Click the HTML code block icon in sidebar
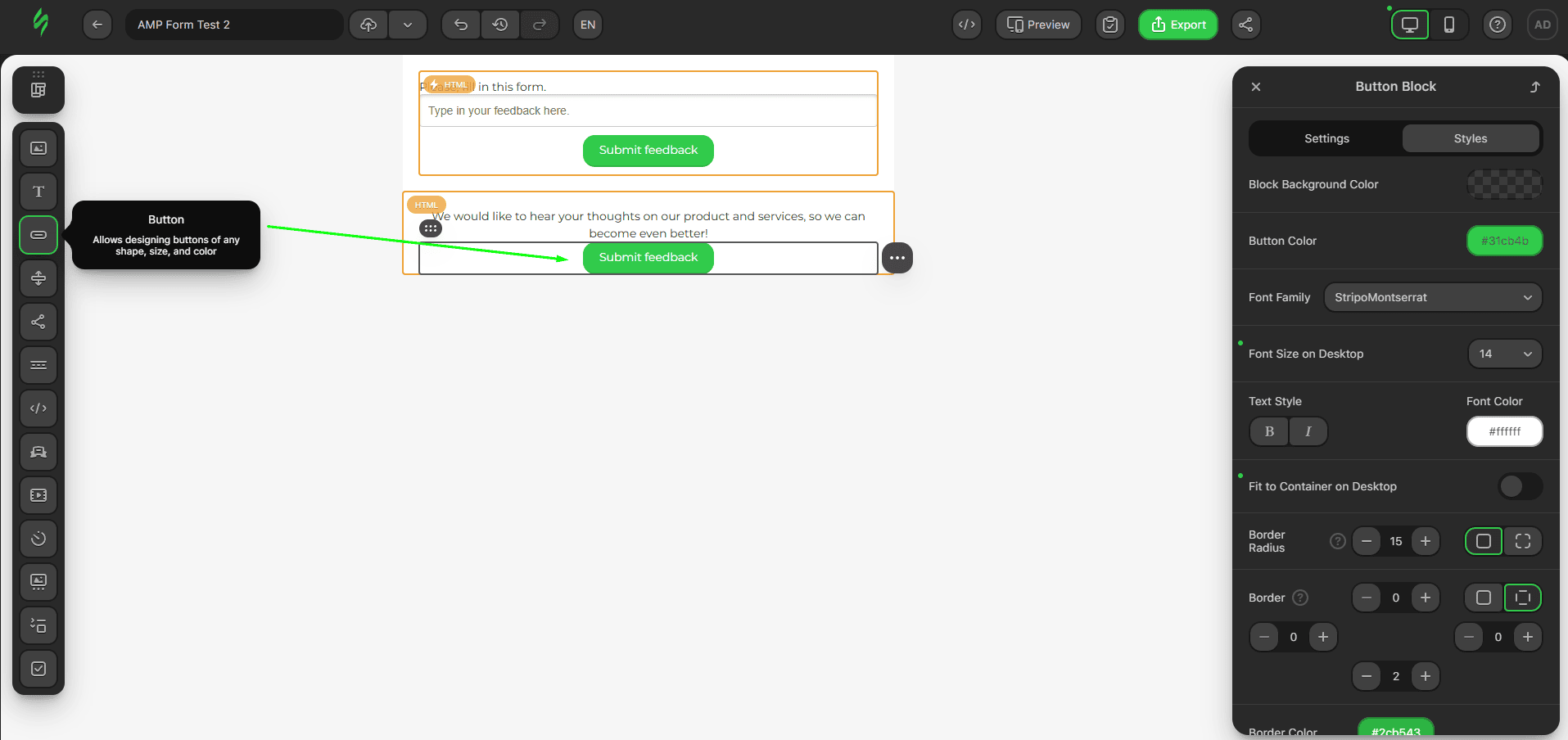Screen dimensions: 1568x740 pos(38,408)
